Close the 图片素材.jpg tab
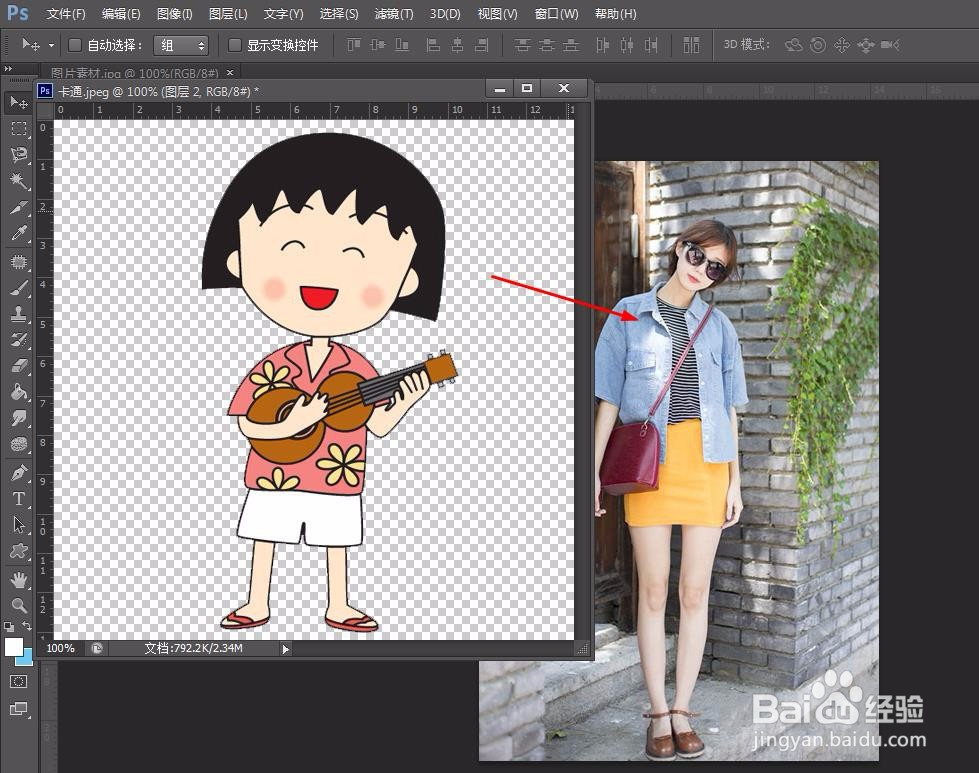The image size is (979, 773). click(x=230, y=73)
